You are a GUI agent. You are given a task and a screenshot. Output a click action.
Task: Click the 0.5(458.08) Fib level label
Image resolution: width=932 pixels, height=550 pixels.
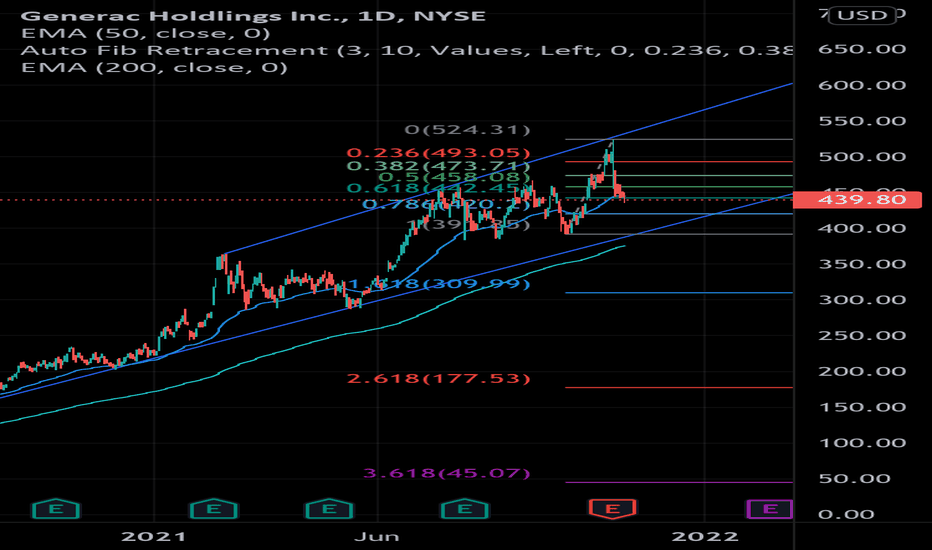pos(454,177)
